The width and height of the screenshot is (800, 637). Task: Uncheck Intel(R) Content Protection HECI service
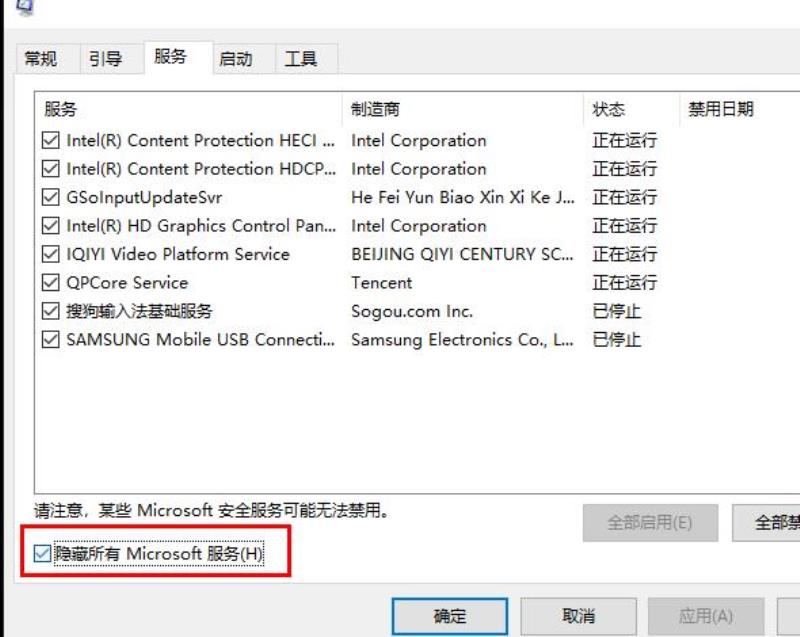click(50, 140)
